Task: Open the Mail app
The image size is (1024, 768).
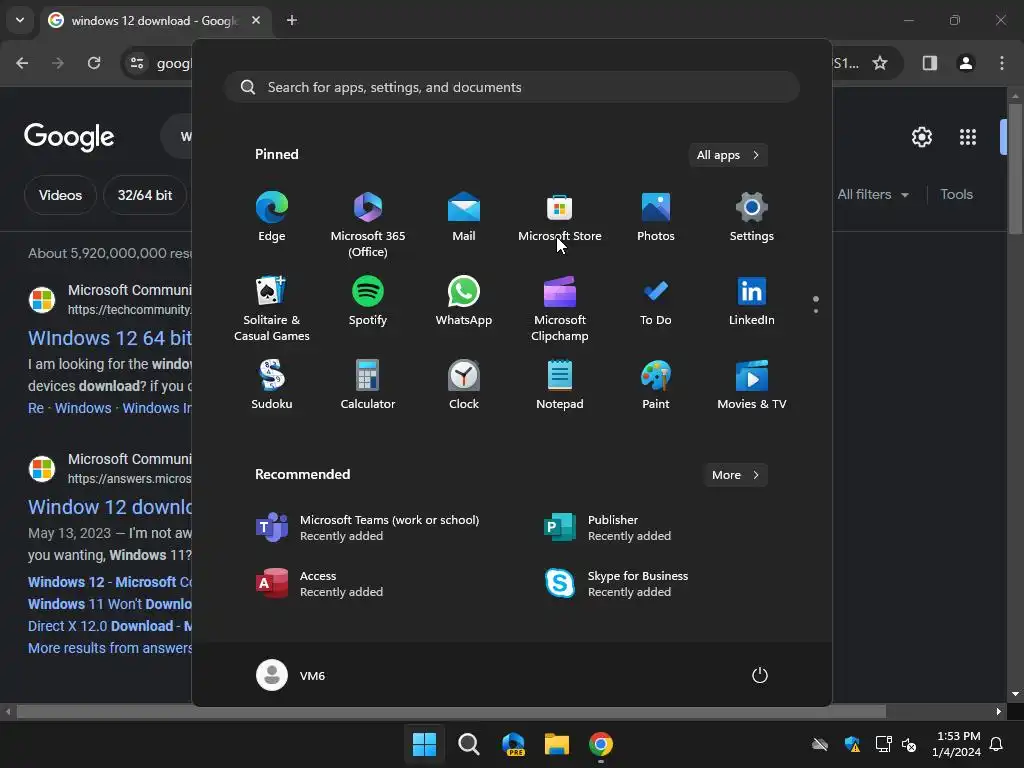Action: [464, 217]
